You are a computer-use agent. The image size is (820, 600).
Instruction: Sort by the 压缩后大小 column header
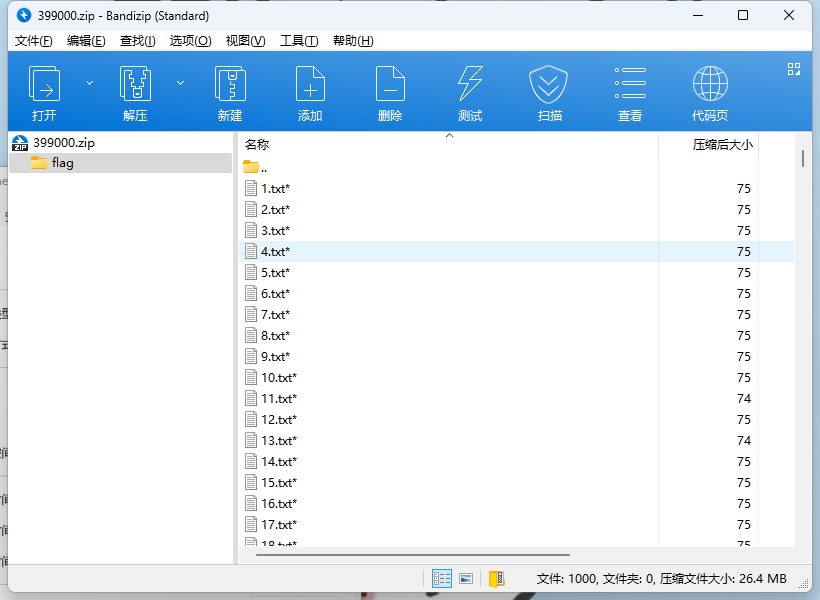click(708, 144)
